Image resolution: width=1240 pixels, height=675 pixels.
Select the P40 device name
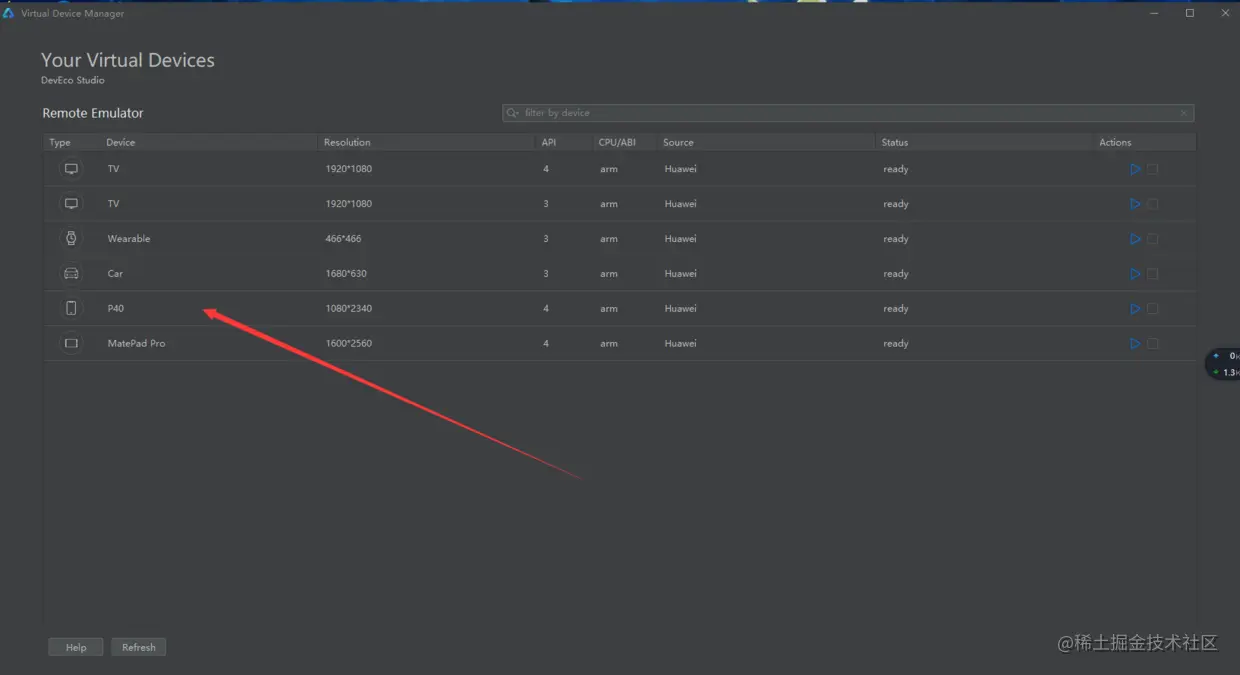(x=116, y=309)
